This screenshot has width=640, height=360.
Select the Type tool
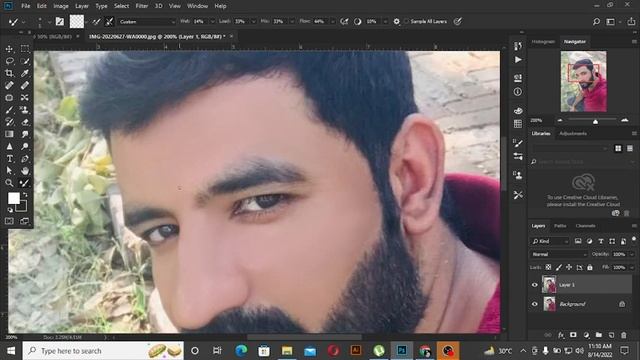9,158
